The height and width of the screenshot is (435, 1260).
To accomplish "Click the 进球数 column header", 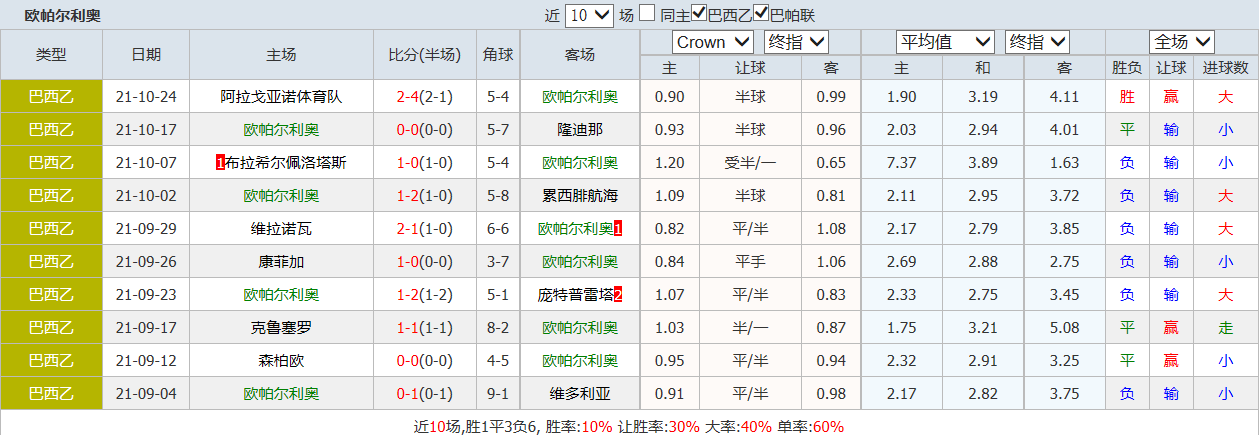I will (x=1225, y=68).
